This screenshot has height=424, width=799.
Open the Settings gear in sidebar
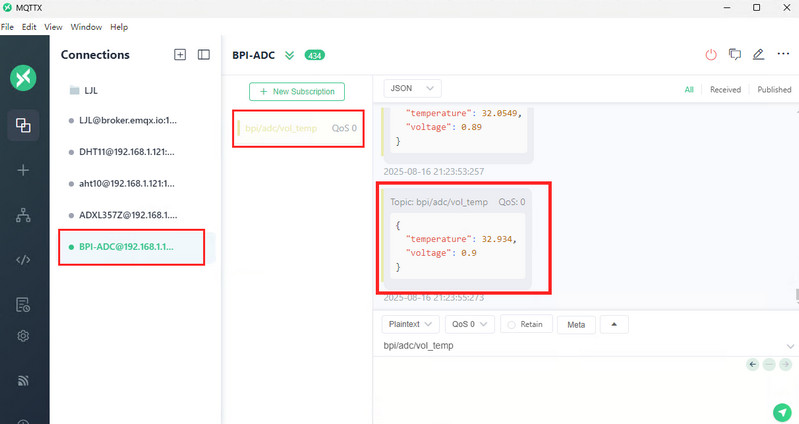coord(23,336)
